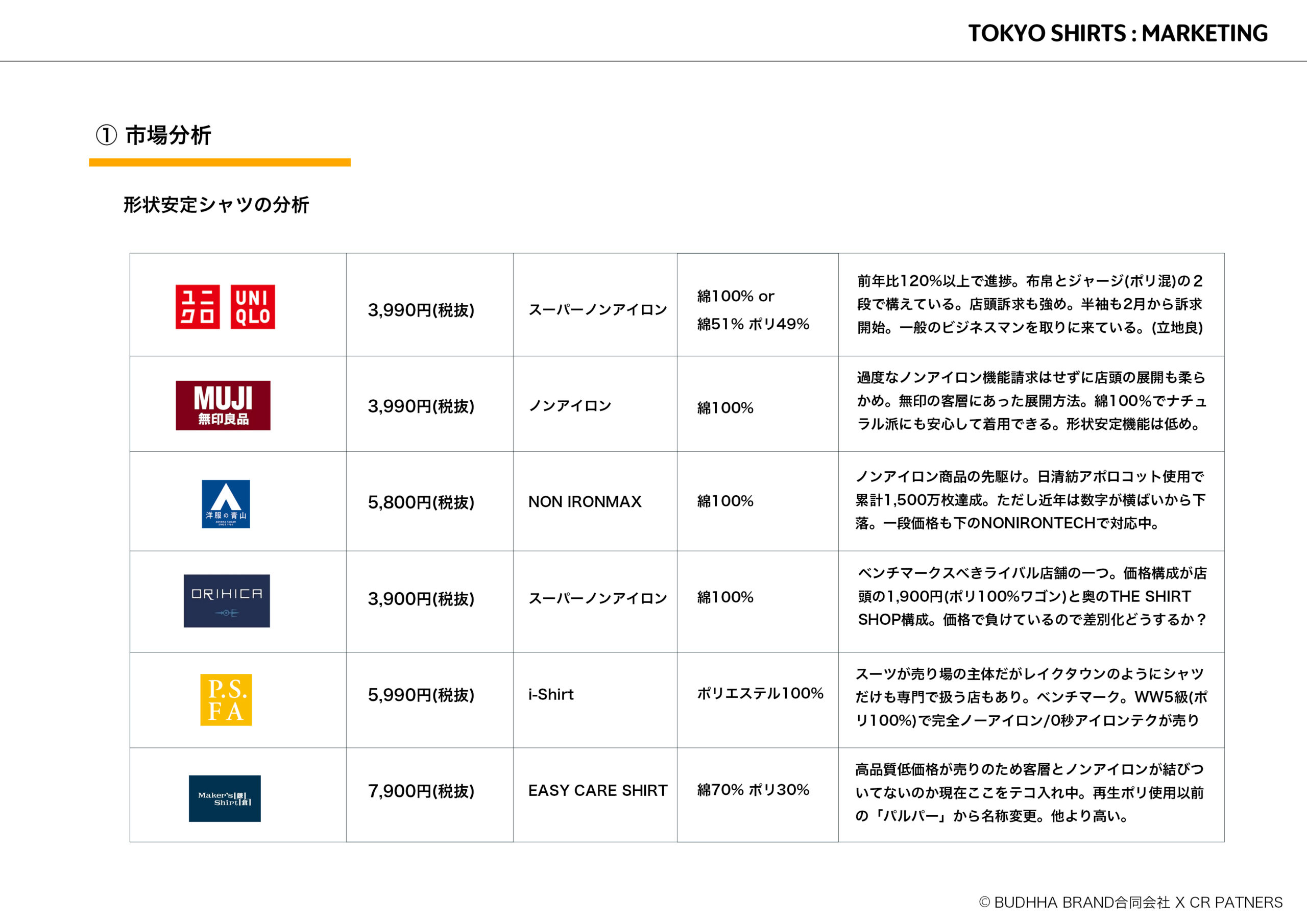
Task: Click the red UNIQLO katakana logo
Action: click(x=197, y=307)
